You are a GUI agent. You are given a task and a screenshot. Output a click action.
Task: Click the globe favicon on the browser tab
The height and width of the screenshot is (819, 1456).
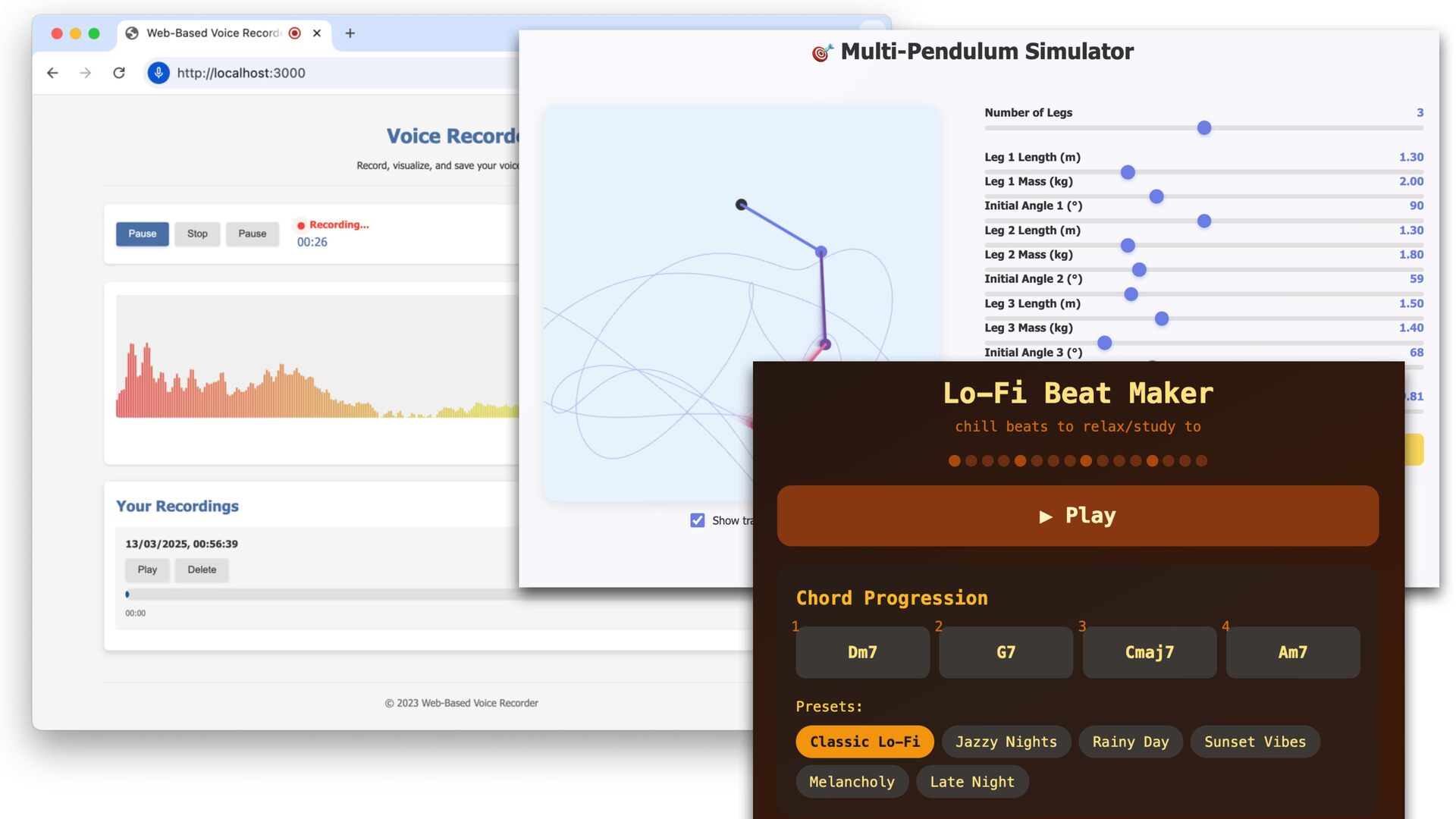click(x=132, y=33)
